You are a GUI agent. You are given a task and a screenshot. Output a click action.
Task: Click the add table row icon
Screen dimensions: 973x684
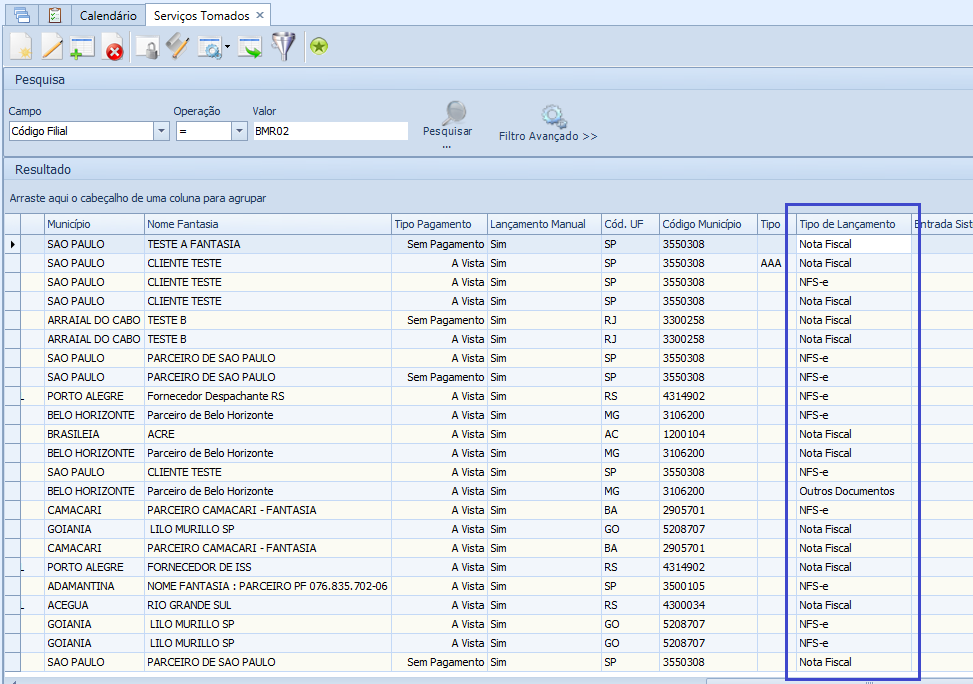pos(81,47)
